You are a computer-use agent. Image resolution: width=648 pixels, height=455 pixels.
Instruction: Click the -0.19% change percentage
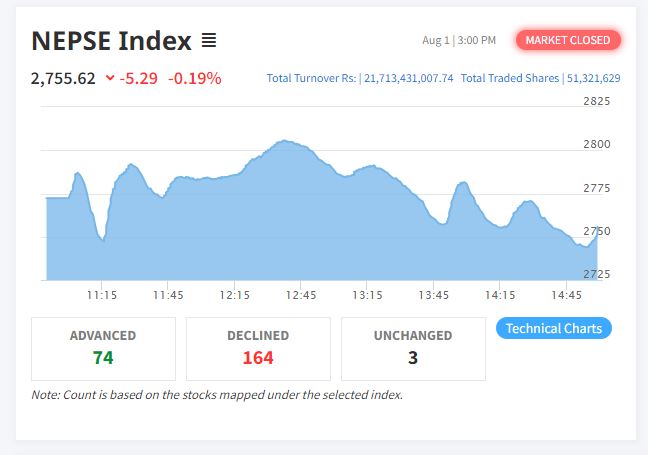pos(195,78)
